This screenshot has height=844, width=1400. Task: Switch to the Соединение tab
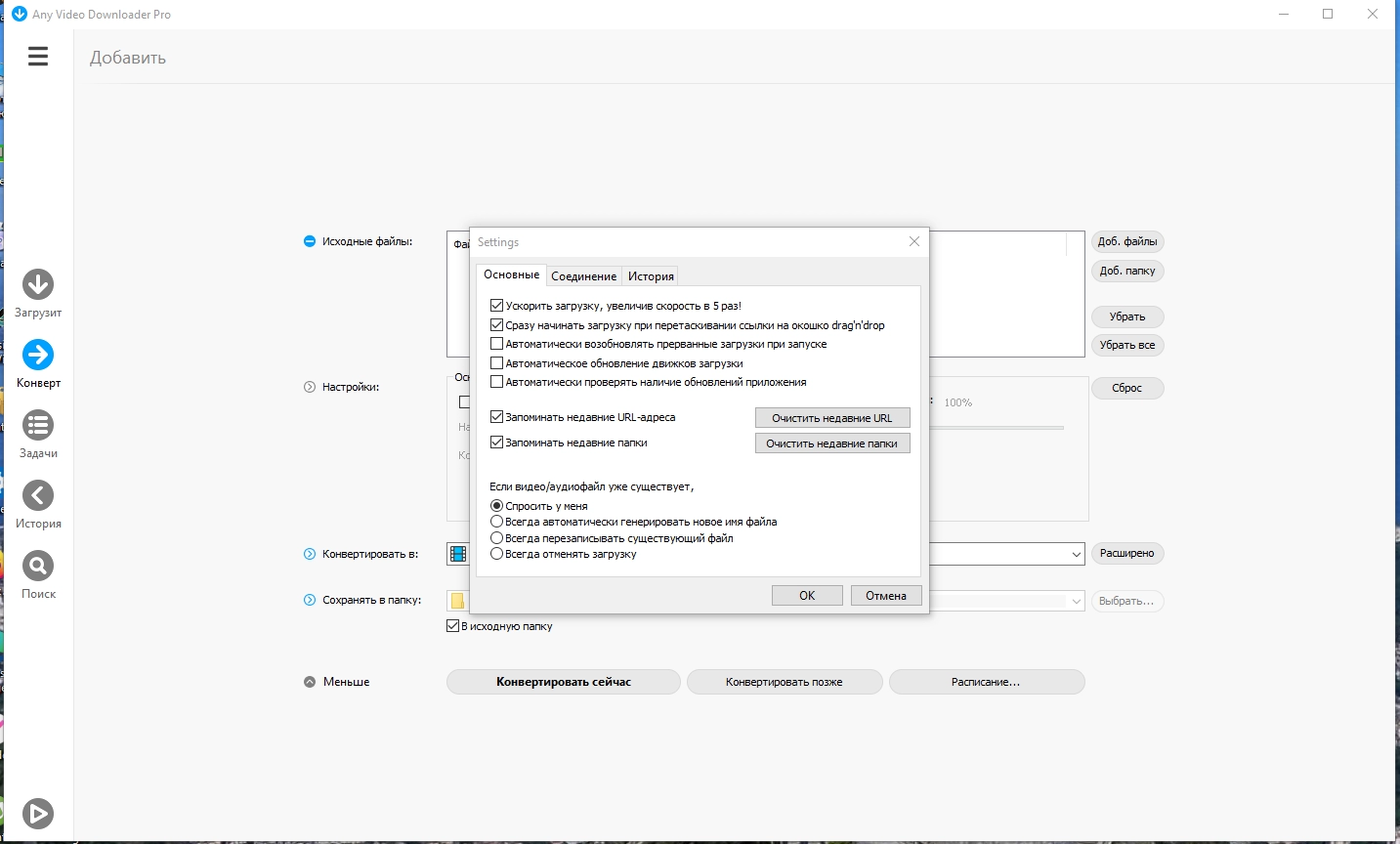[583, 276]
